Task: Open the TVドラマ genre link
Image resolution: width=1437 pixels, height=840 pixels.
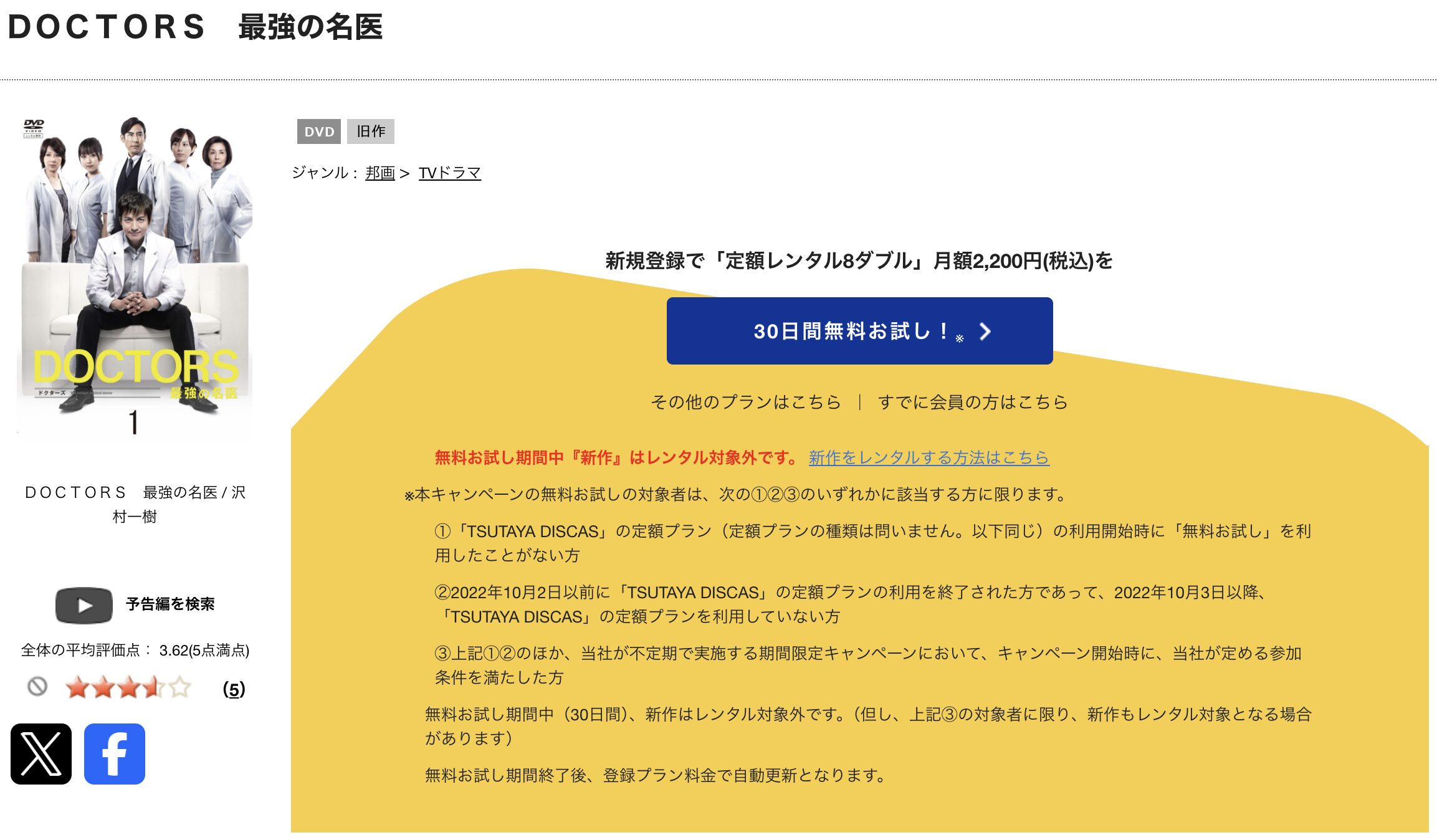Action: click(449, 173)
